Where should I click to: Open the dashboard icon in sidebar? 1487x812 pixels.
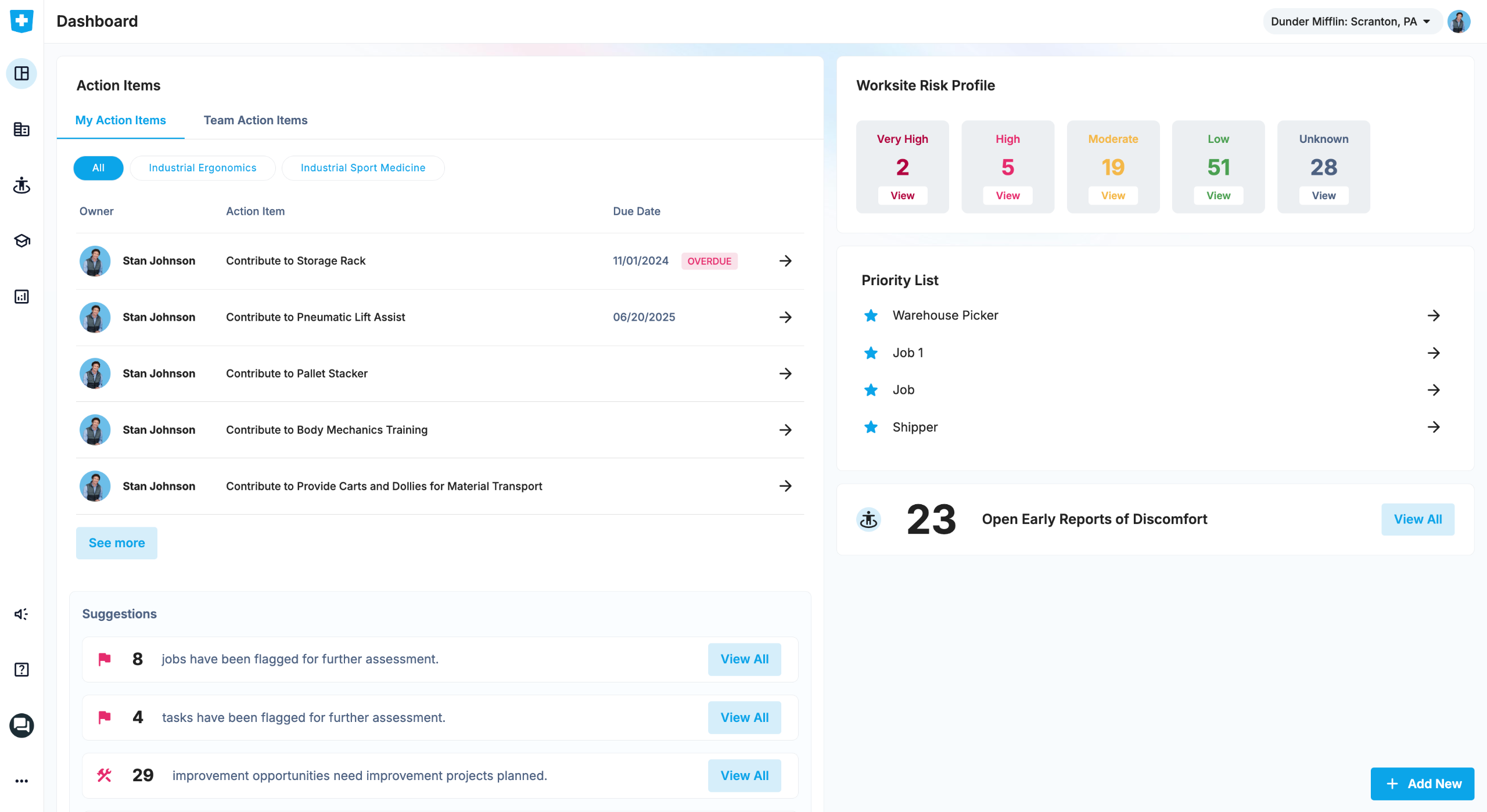point(21,73)
